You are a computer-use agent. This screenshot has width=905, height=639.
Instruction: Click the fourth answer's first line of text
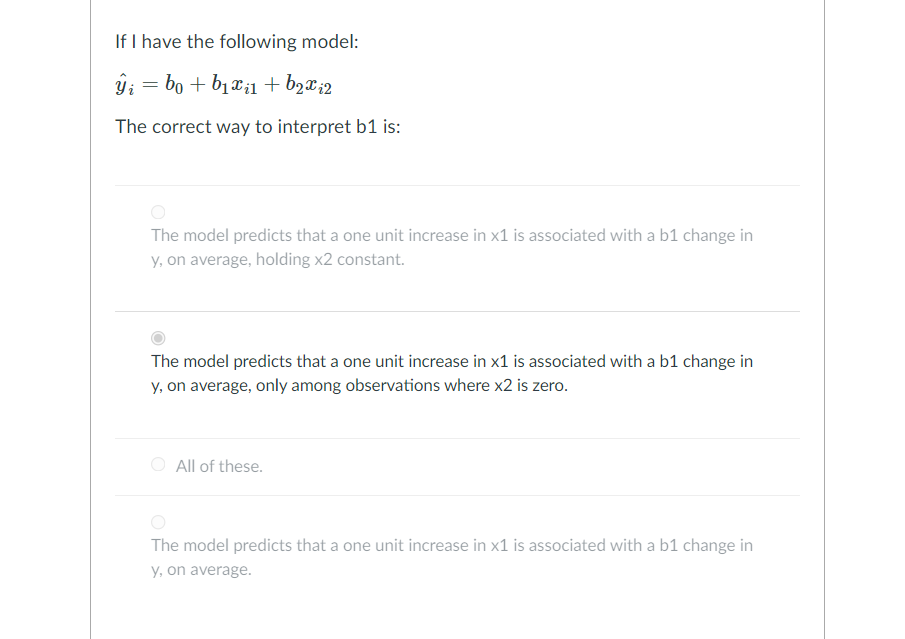(x=450, y=545)
